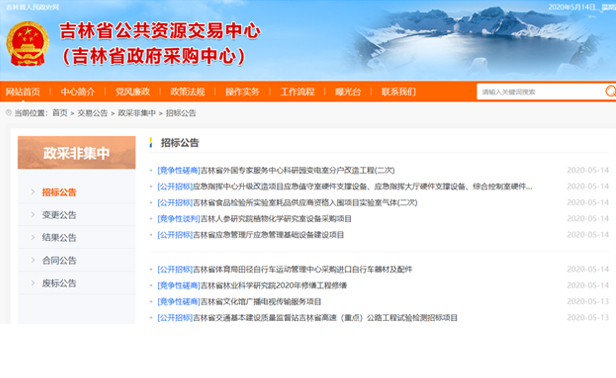616x378 pixels.
Task: Open 吉林人参研究院 equipment procurement notice
Action: click(254, 219)
